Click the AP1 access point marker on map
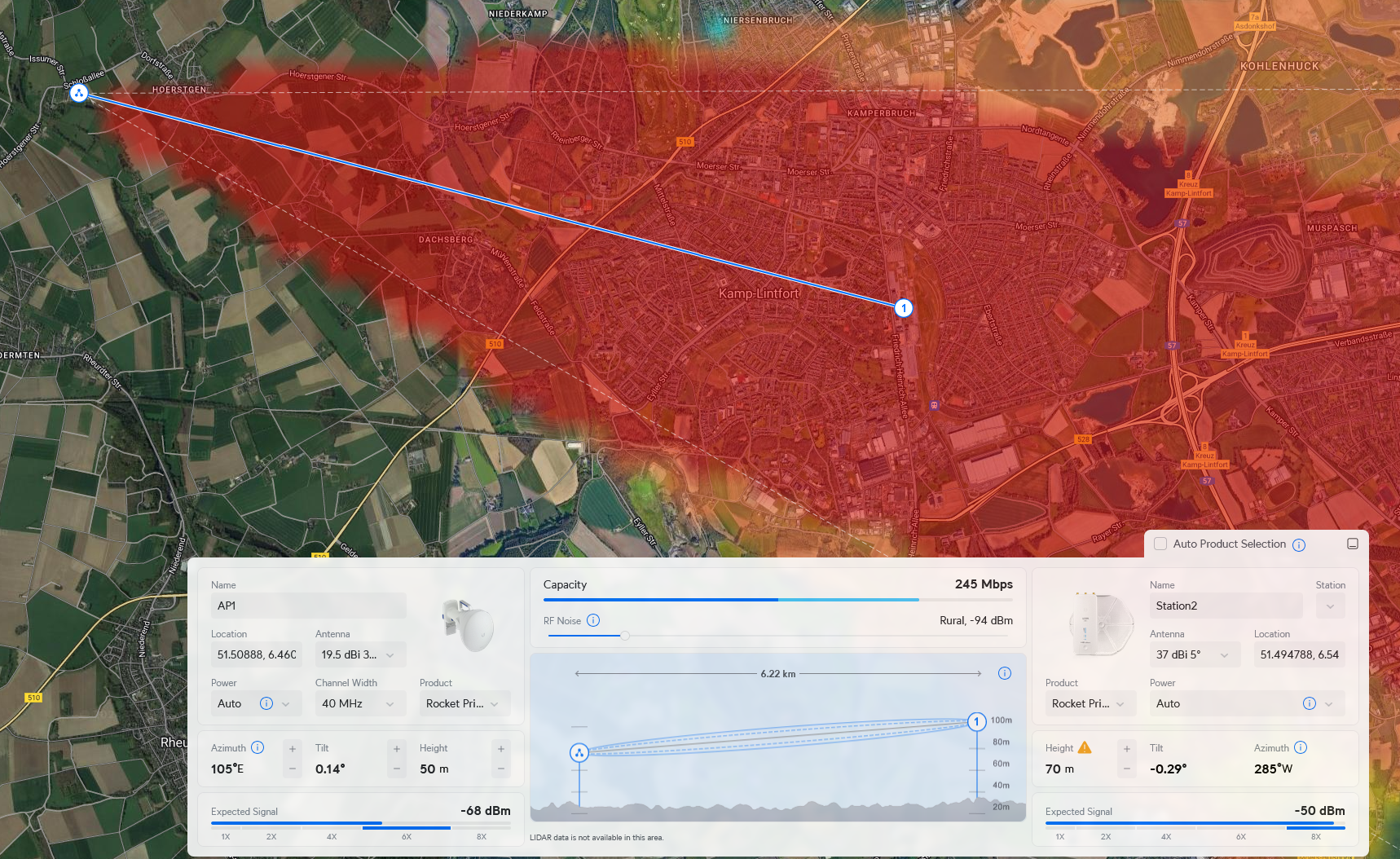The height and width of the screenshot is (859, 1400). tap(78, 93)
